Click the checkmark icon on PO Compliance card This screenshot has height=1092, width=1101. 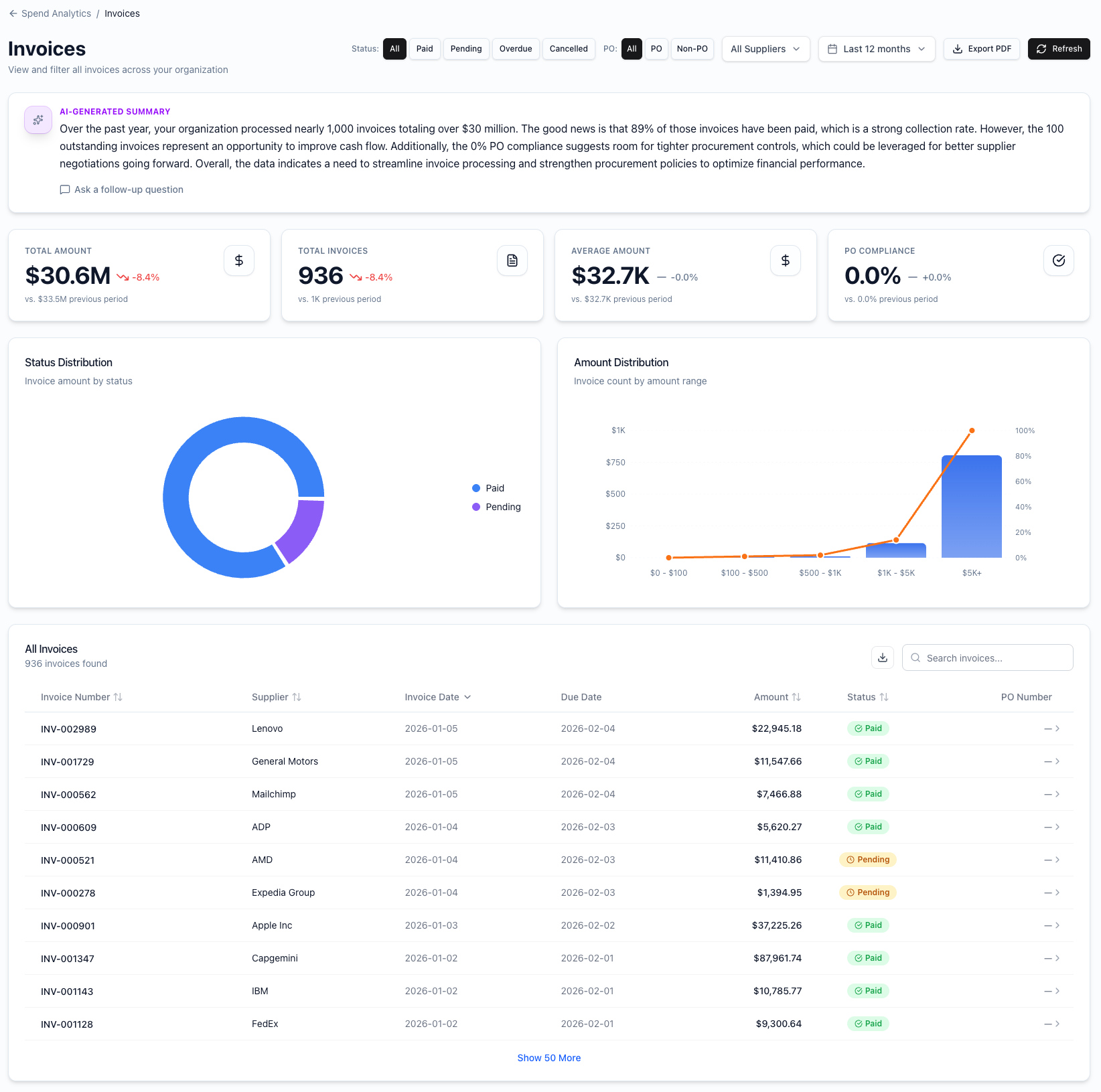(x=1058, y=260)
